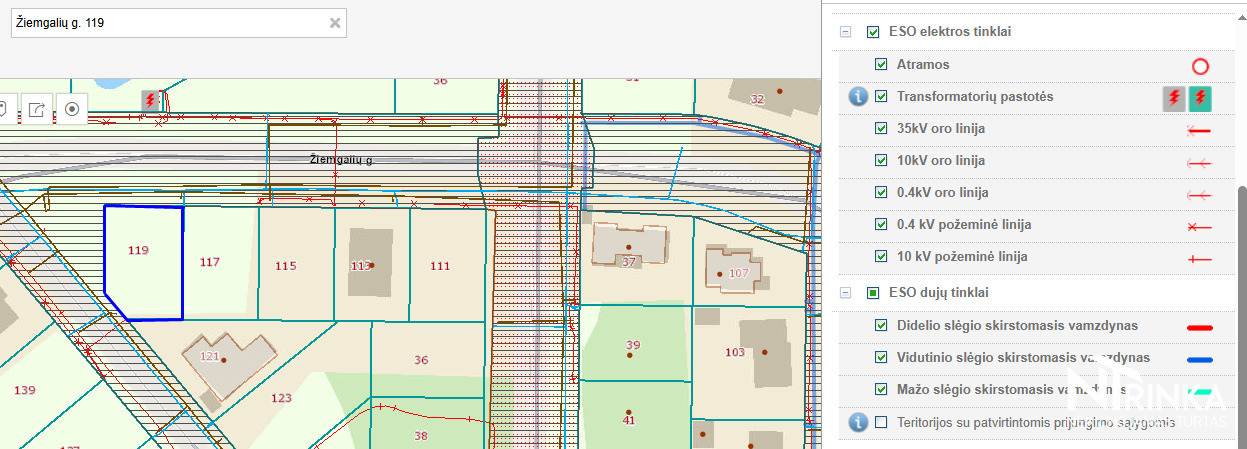Toggle the 35kV oro linija checkbox

(x=881, y=129)
